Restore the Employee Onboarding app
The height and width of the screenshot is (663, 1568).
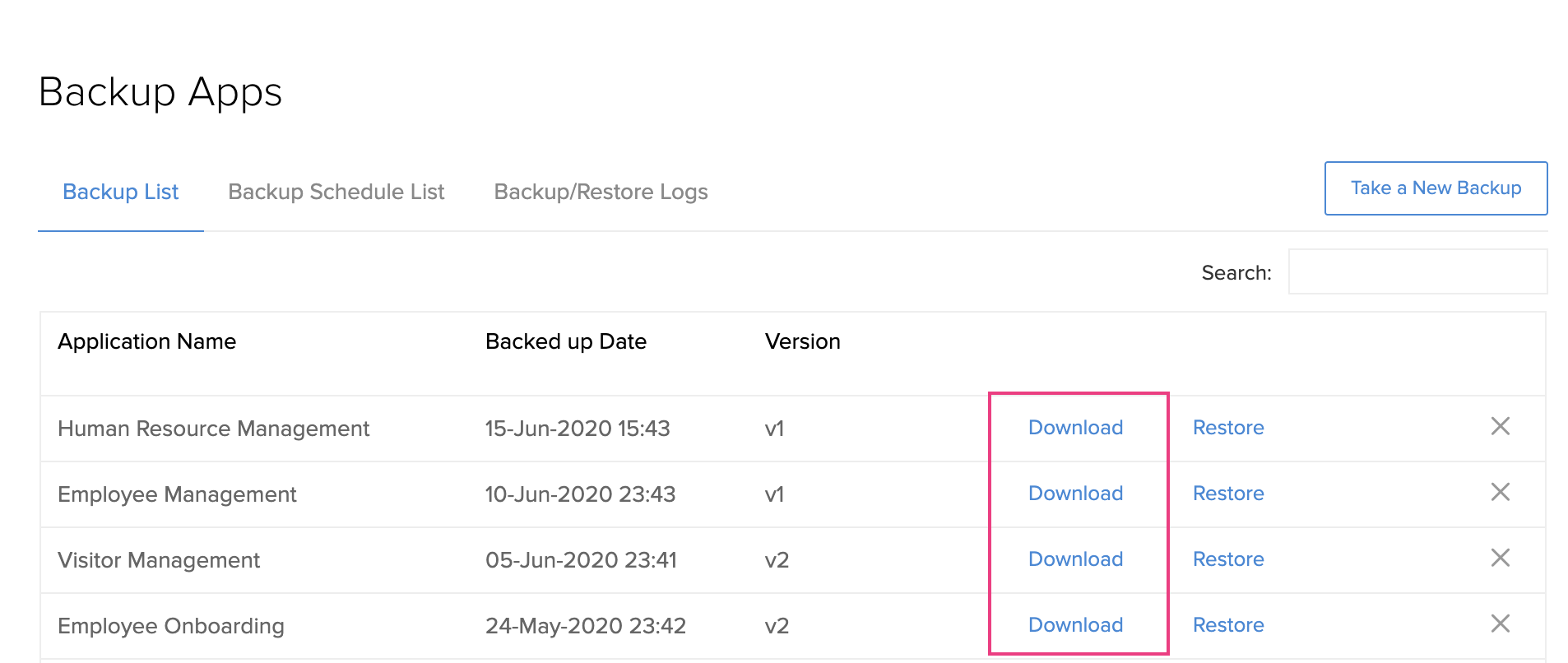(x=1227, y=624)
